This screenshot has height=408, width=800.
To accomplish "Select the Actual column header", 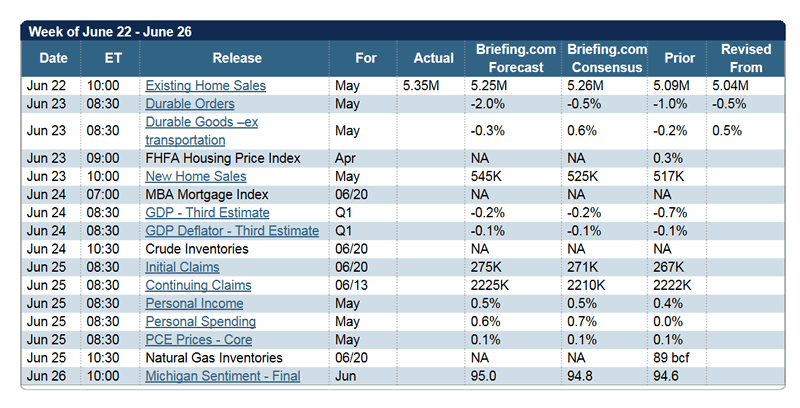I will (432, 58).
